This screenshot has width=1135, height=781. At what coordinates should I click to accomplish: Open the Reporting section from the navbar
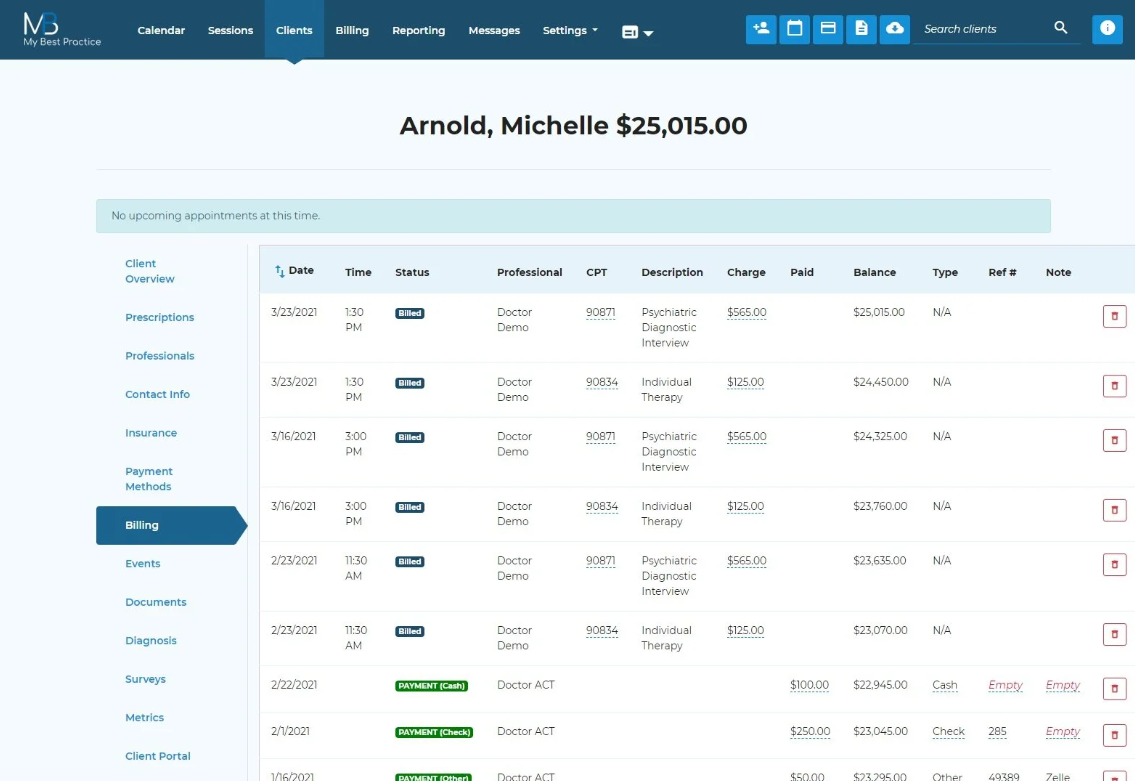418,30
